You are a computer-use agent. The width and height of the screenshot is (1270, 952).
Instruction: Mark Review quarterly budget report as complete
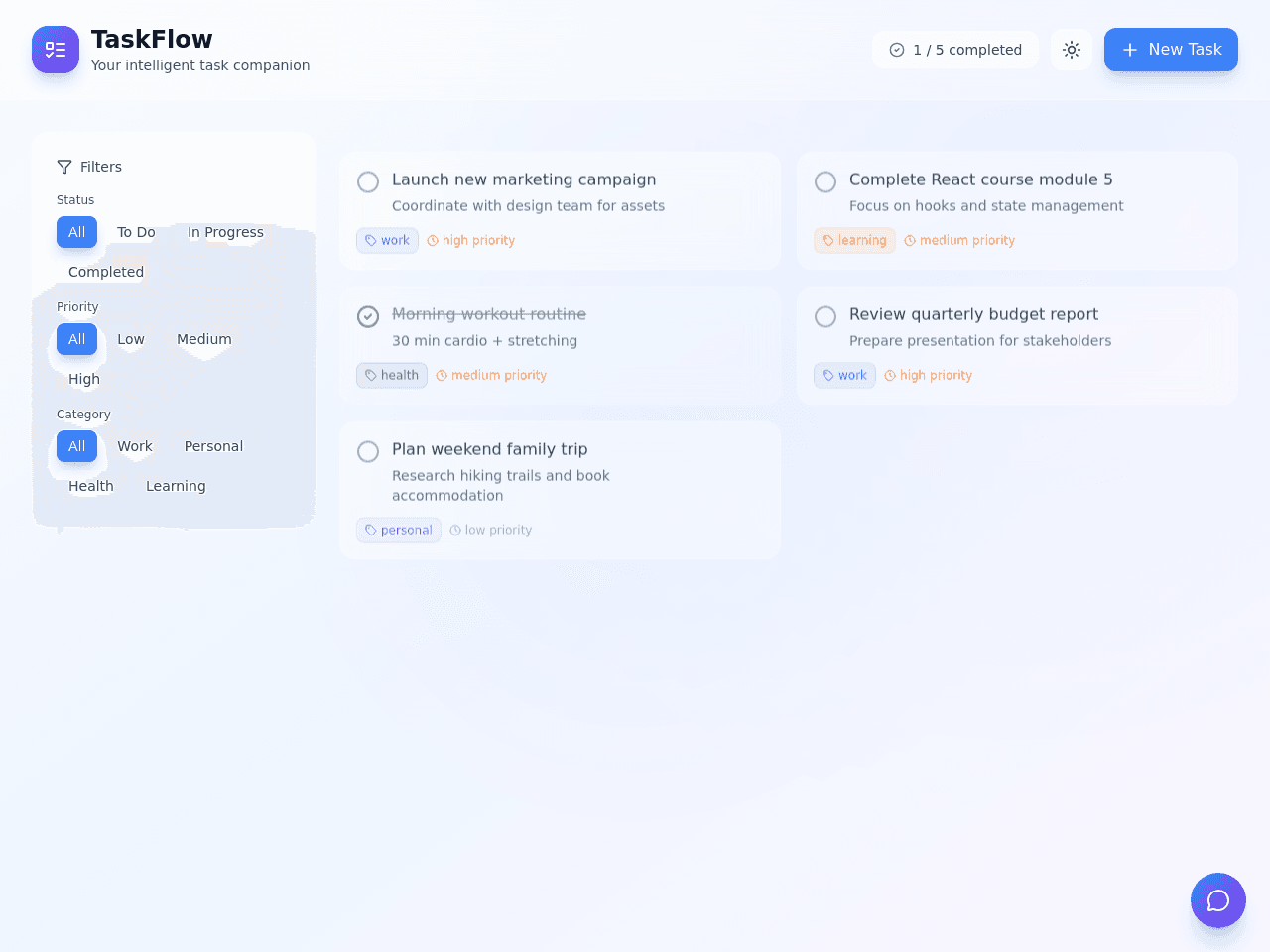coord(825,316)
